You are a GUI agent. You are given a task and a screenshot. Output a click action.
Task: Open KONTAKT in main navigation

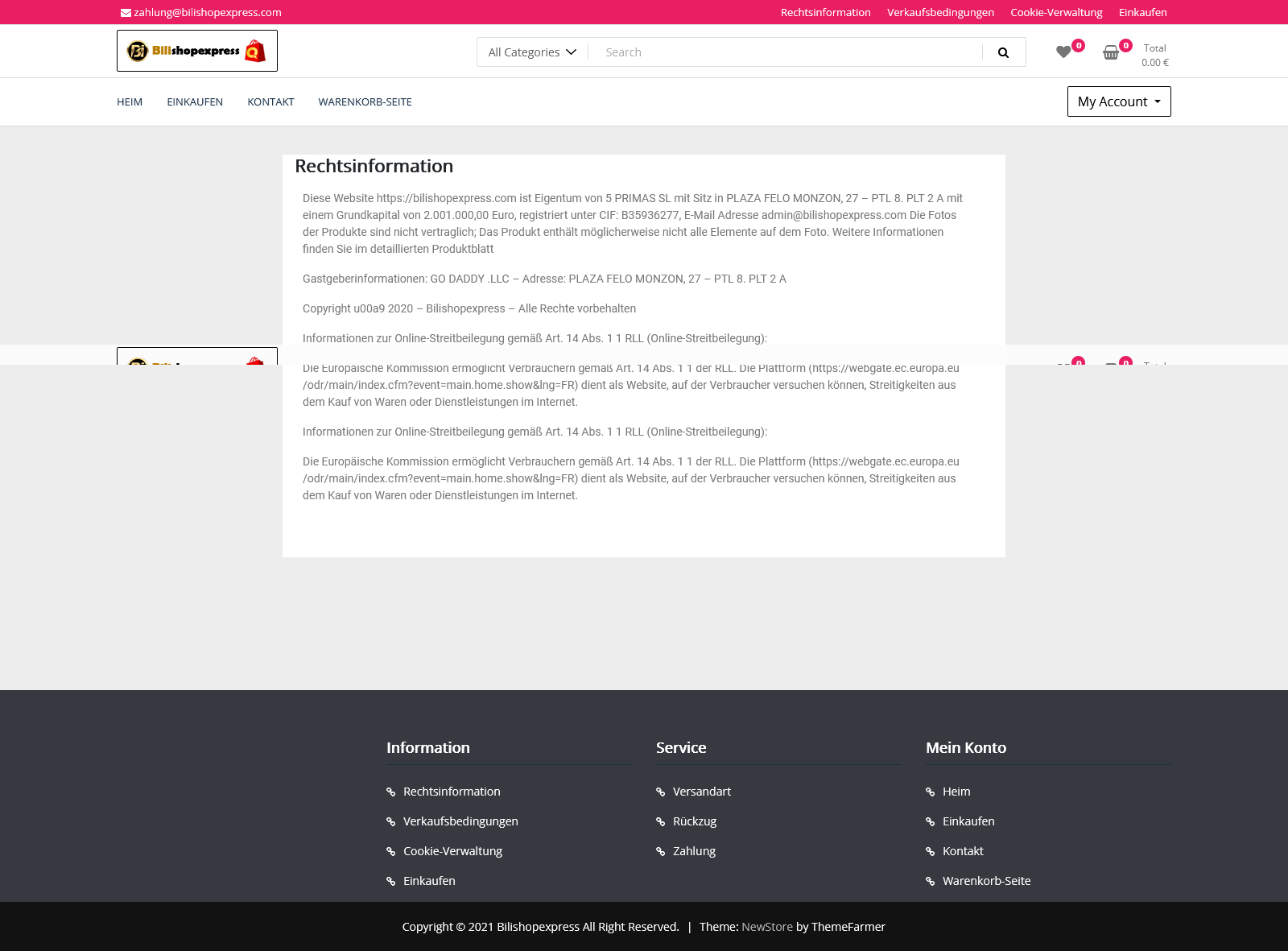click(270, 102)
